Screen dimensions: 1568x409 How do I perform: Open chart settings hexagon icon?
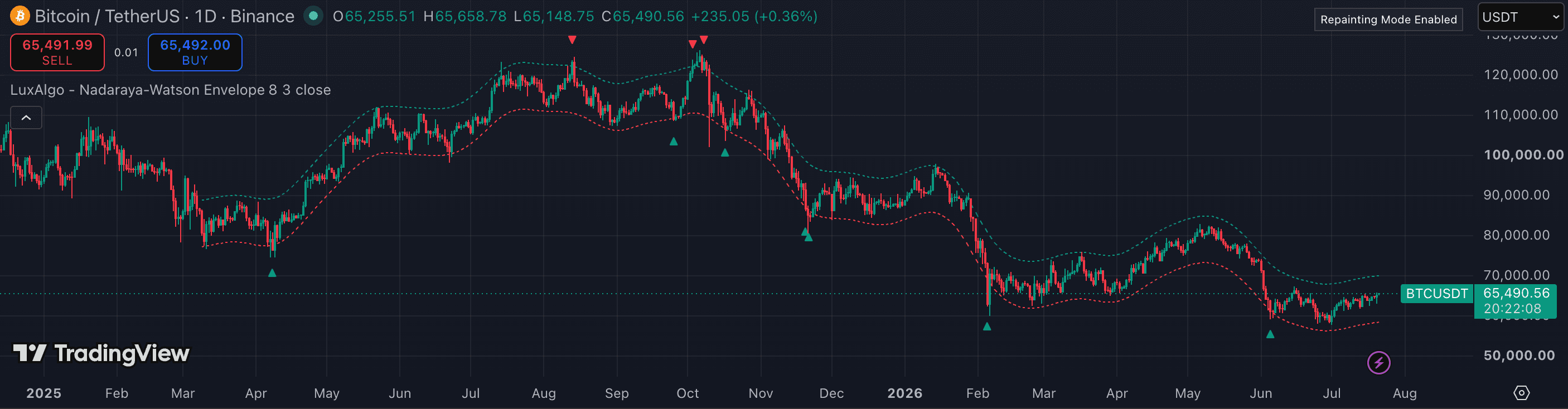tap(1521, 393)
